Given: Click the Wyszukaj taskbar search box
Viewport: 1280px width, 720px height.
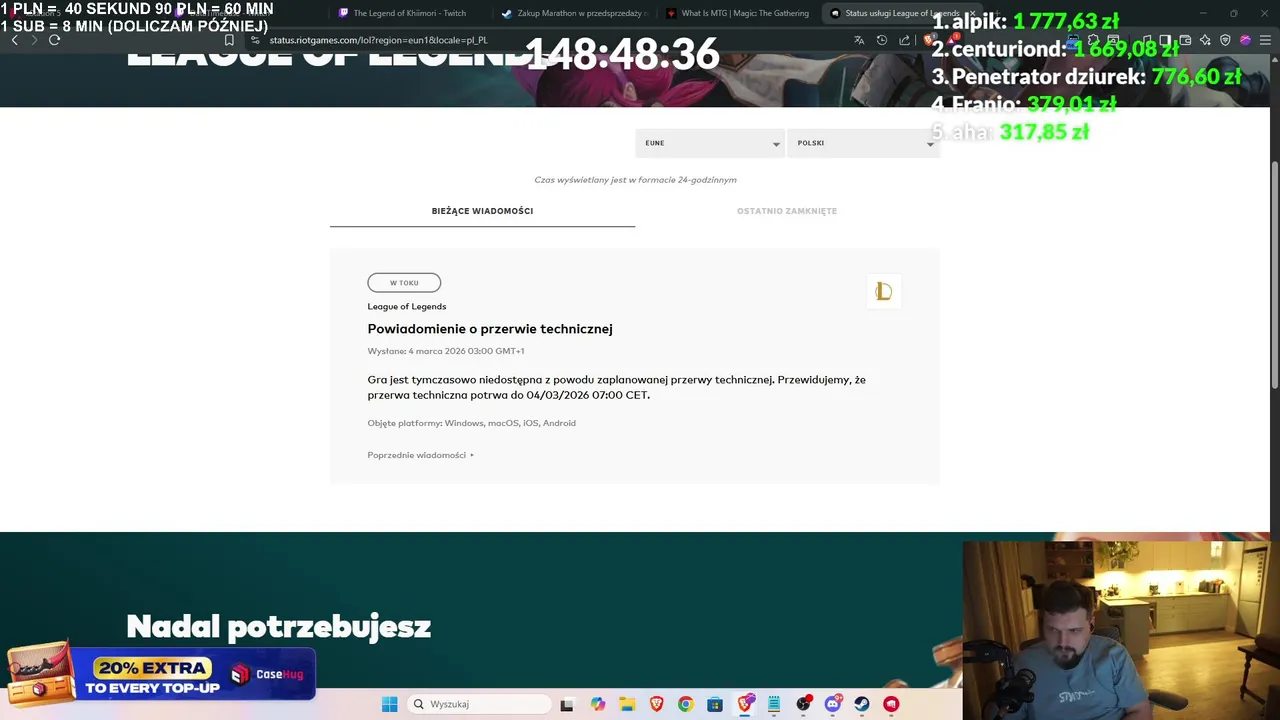Looking at the screenshot, I should coord(479,704).
